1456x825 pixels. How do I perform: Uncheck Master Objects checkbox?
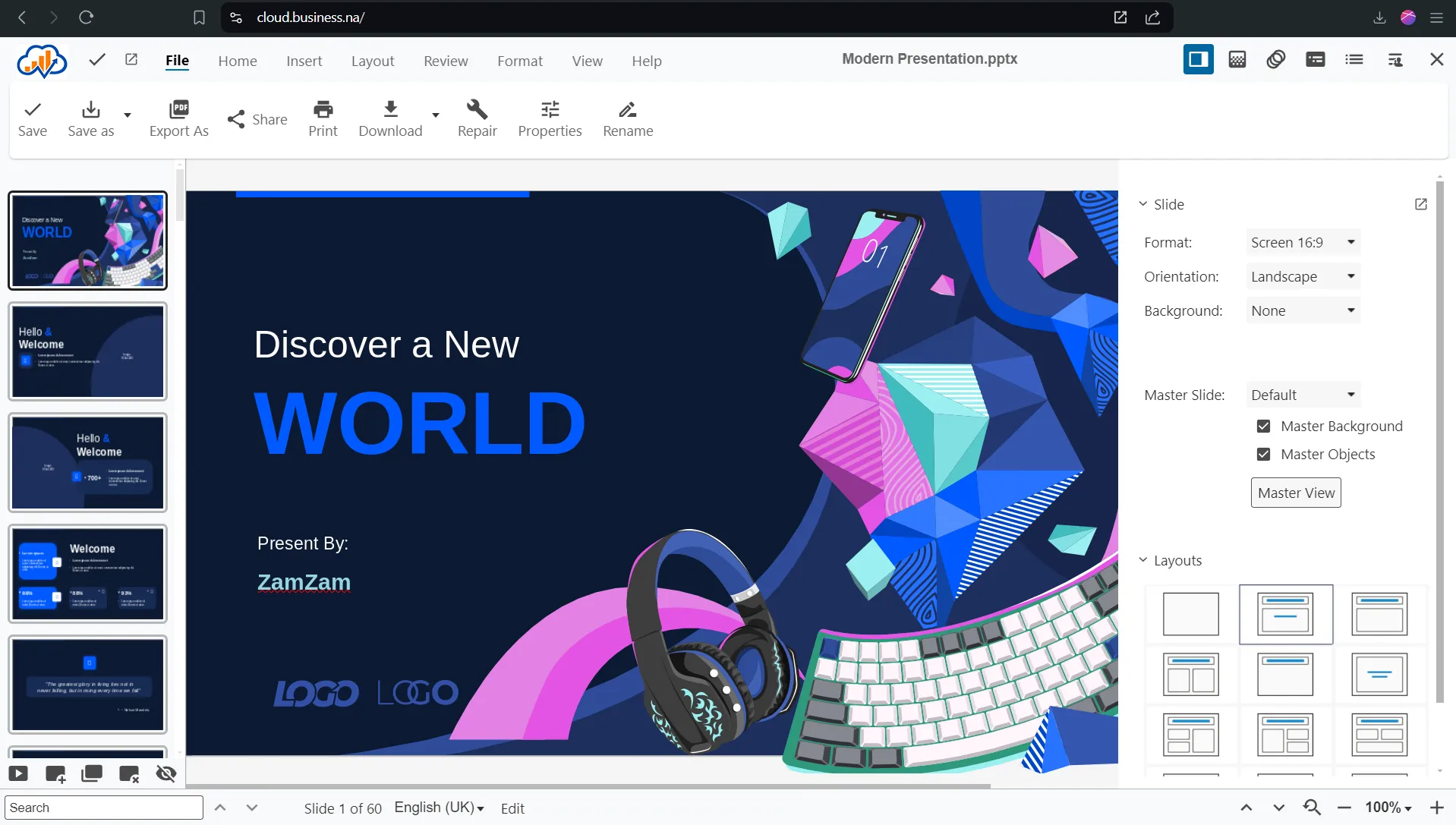(x=1263, y=455)
